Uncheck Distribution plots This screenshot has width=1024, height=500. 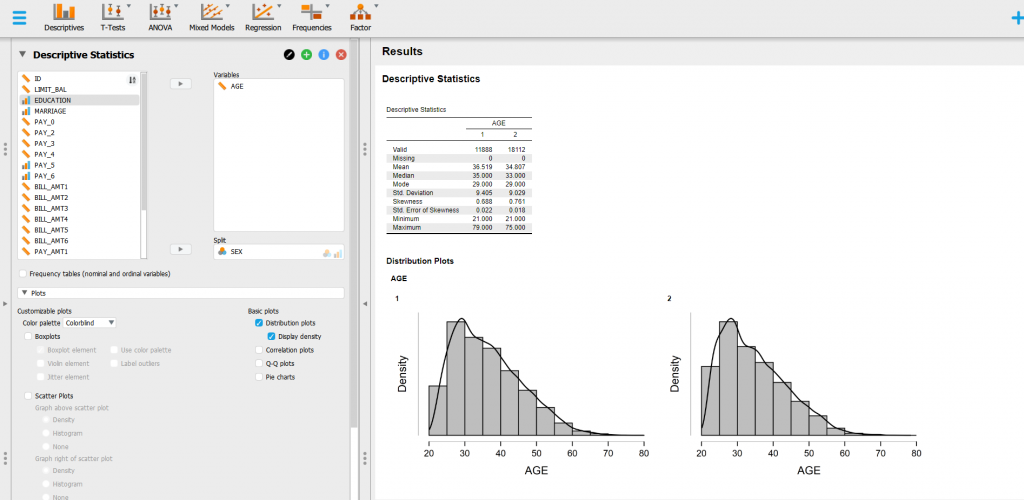point(259,322)
